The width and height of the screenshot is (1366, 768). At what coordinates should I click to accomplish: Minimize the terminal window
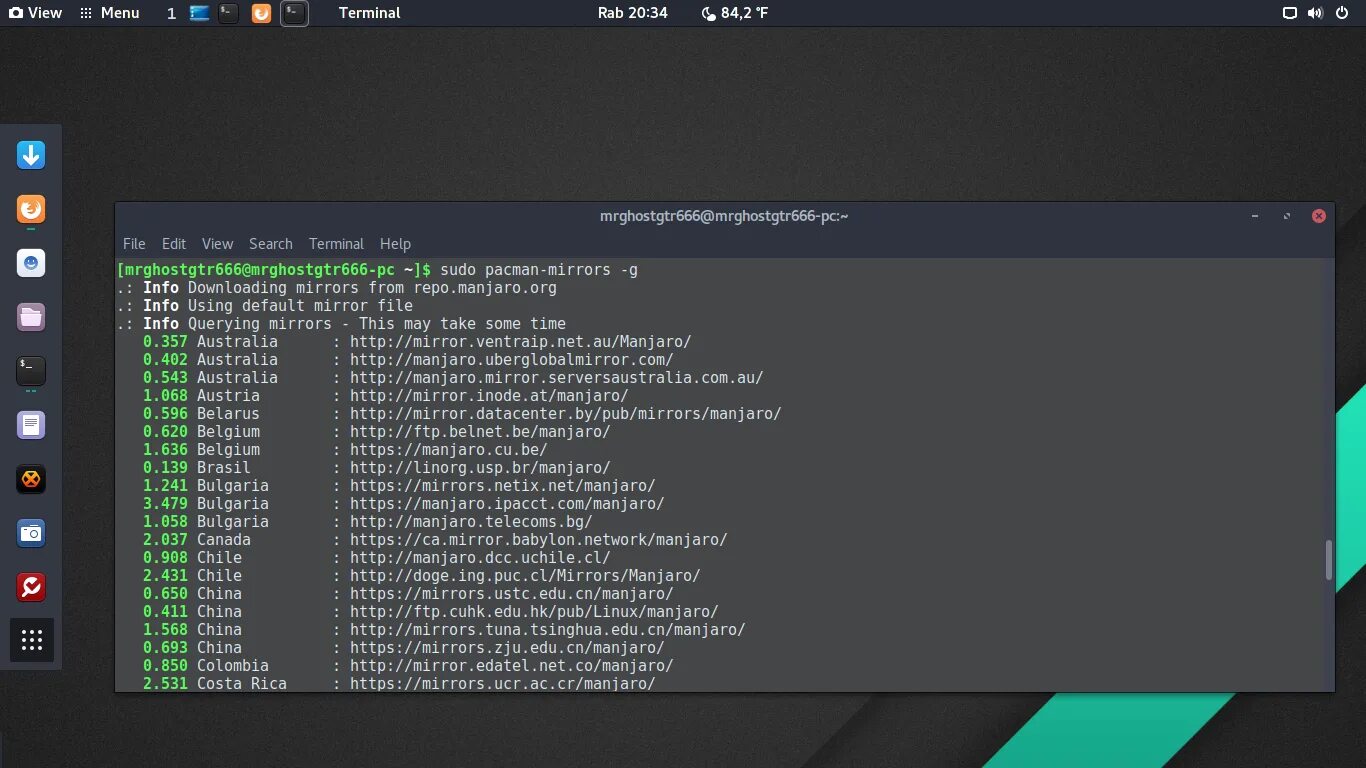[1255, 216]
